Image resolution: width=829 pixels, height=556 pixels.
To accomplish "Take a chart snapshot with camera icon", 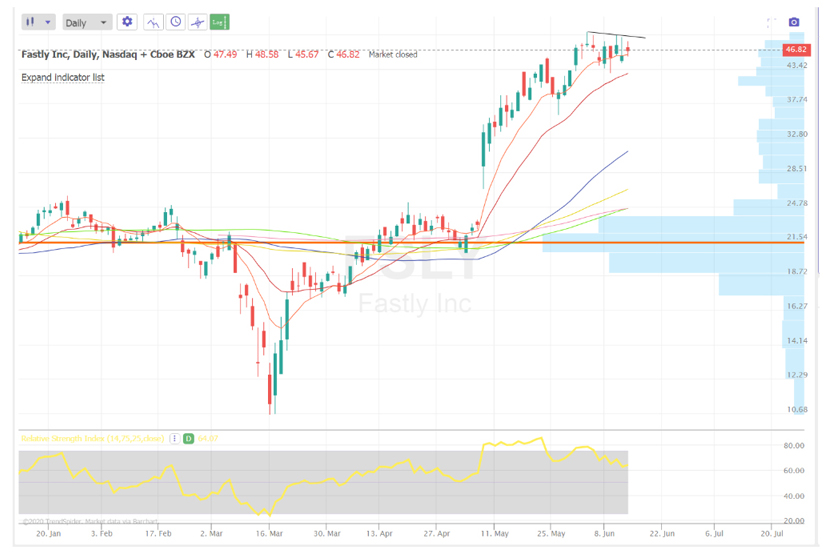I will point(794,22).
